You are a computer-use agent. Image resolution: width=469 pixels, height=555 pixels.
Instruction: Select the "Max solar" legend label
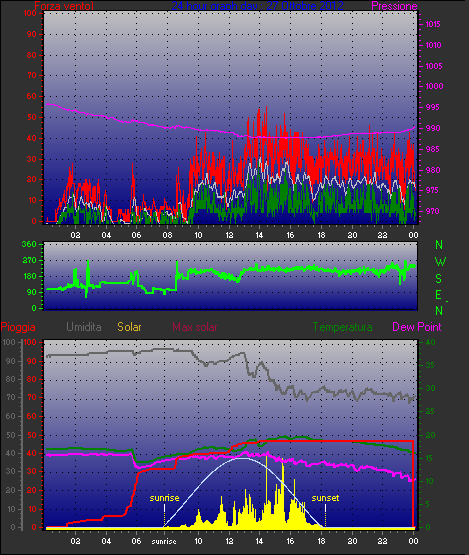pyautogui.click(x=195, y=327)
